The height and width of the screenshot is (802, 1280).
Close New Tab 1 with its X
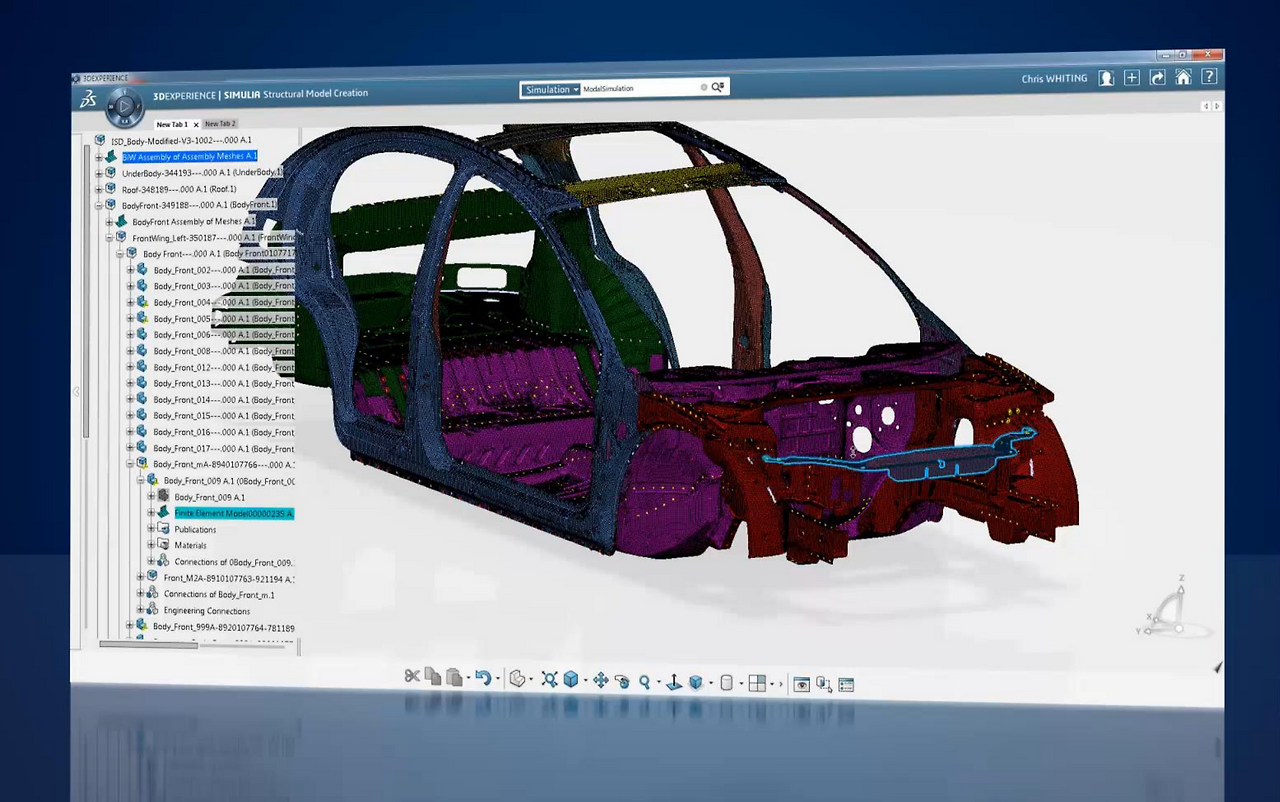(196, 125)
